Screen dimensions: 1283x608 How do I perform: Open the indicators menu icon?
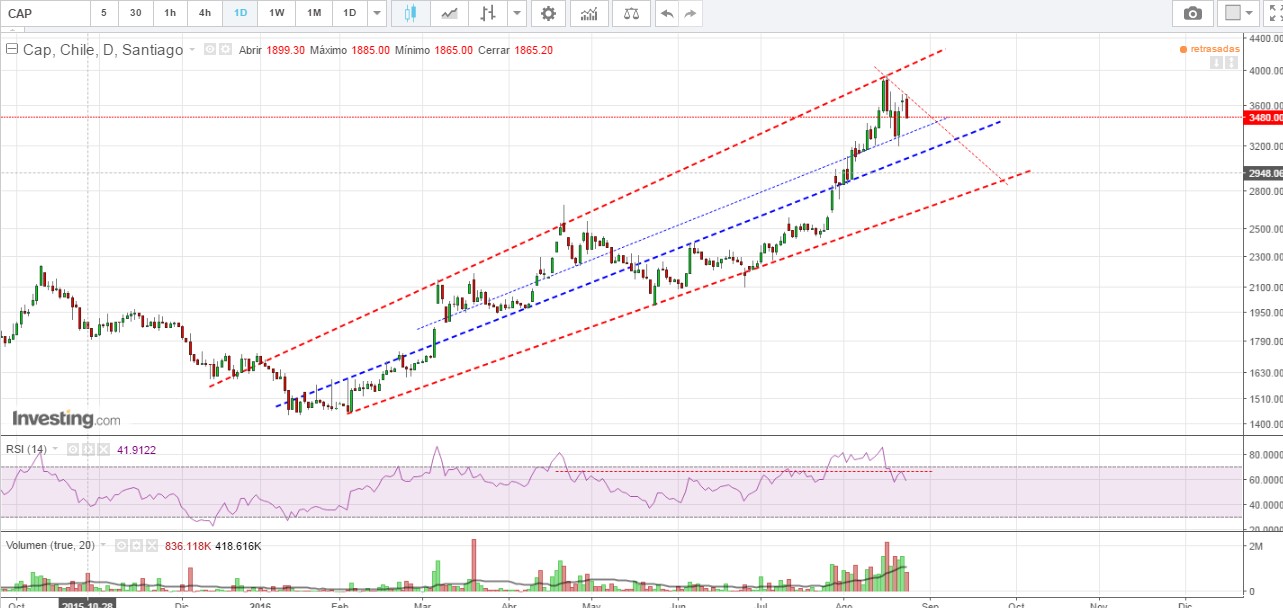tap(591, 13)
